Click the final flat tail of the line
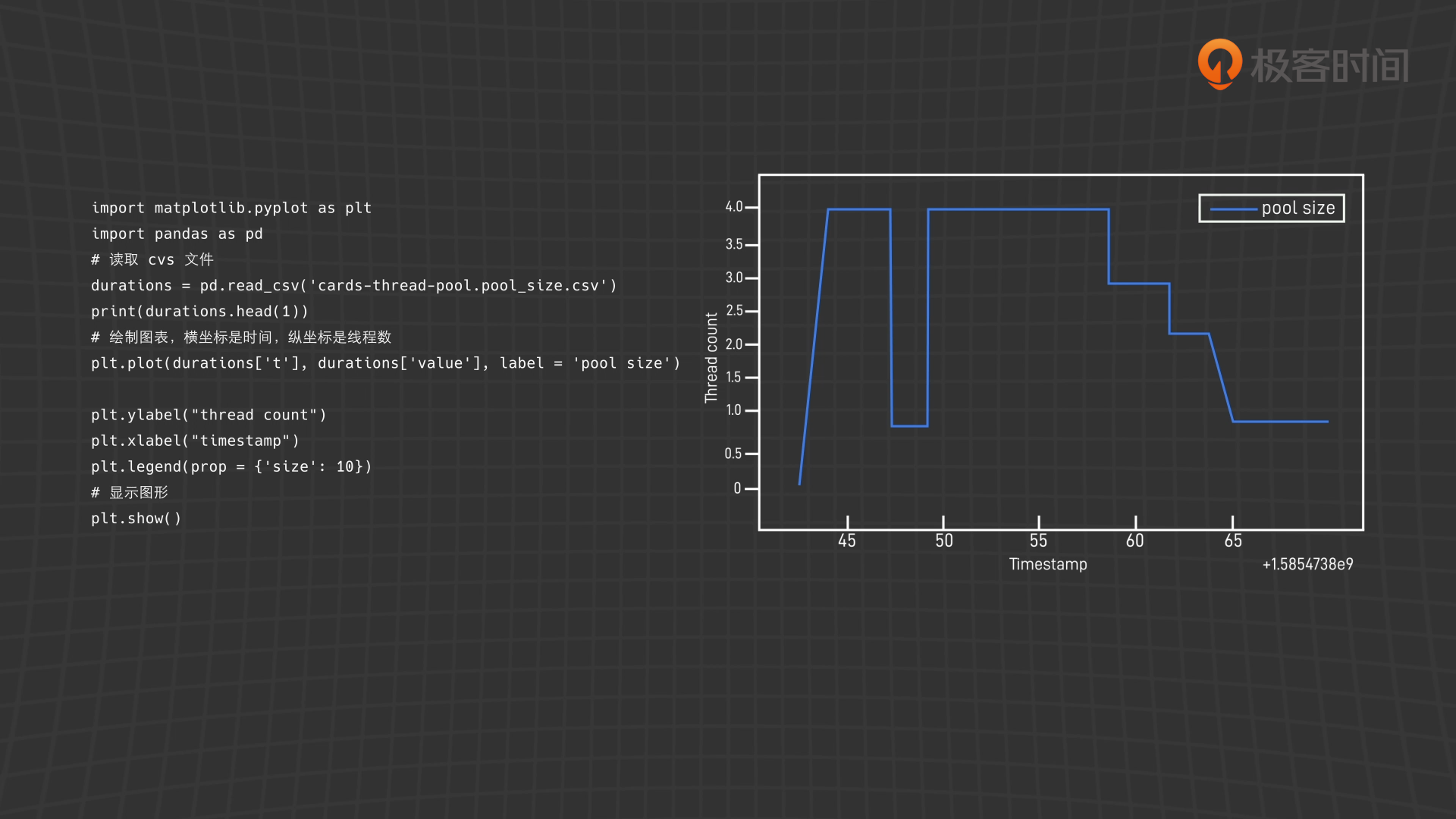 coord(1280,421)
